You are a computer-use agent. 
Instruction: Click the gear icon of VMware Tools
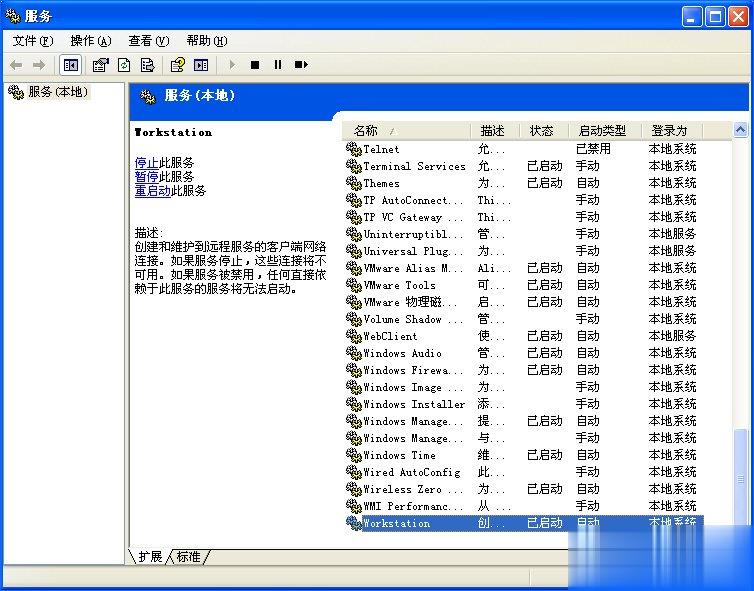tap(354, 285)
